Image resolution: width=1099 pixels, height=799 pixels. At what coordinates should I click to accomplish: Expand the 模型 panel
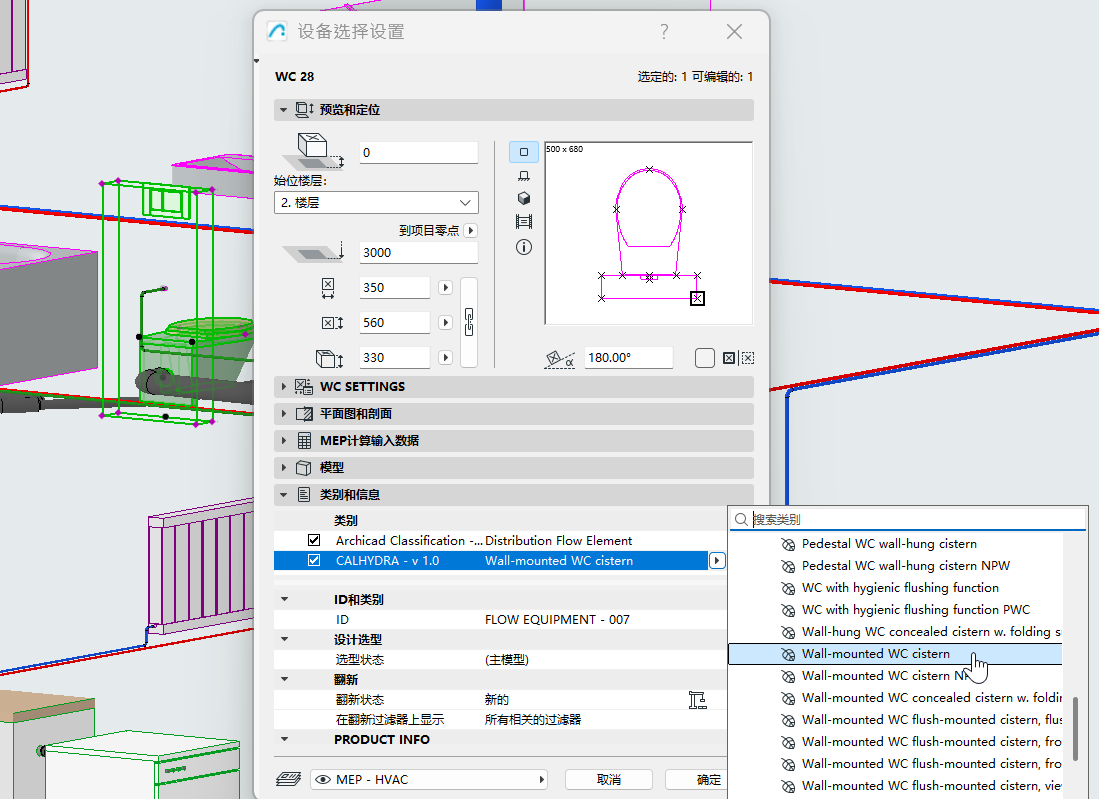283,467
